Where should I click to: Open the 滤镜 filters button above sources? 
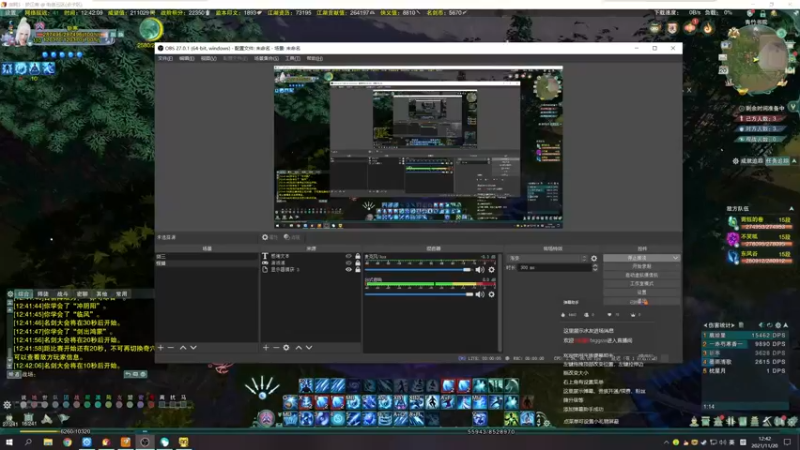click(x=292, y=237)
